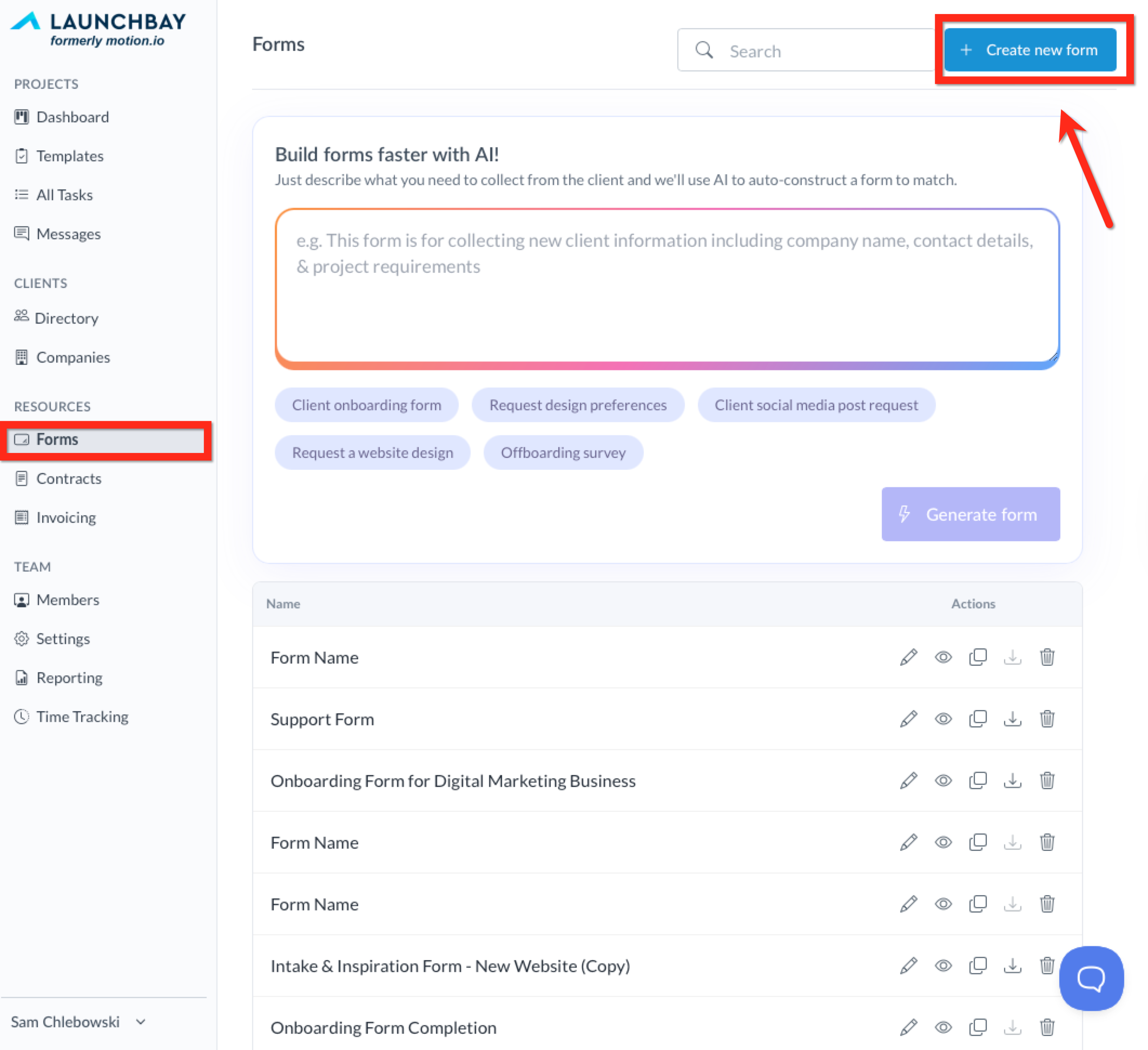The width and height of the screenshot is (1148, 1050).
Task: Preview Support Form with eye icon
Action: click(x=943, y=718)
